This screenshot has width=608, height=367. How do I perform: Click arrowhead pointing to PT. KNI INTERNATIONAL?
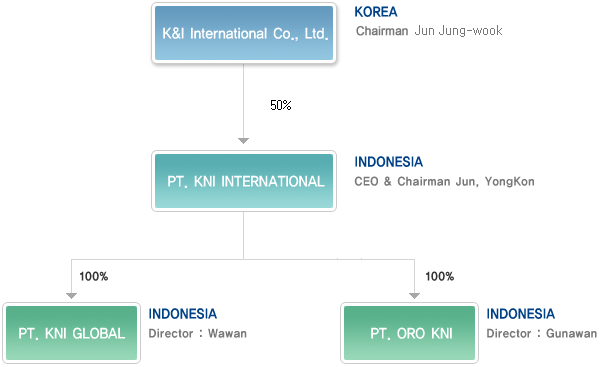(x=244, y=141)
